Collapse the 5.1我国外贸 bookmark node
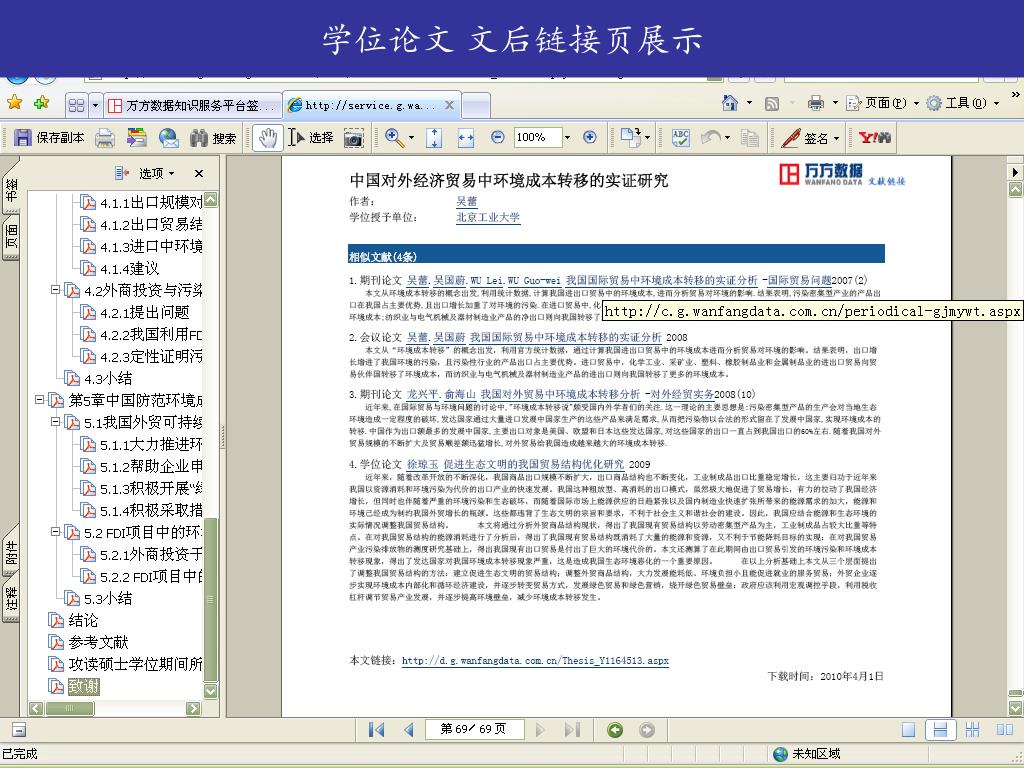 pos(56,421)
